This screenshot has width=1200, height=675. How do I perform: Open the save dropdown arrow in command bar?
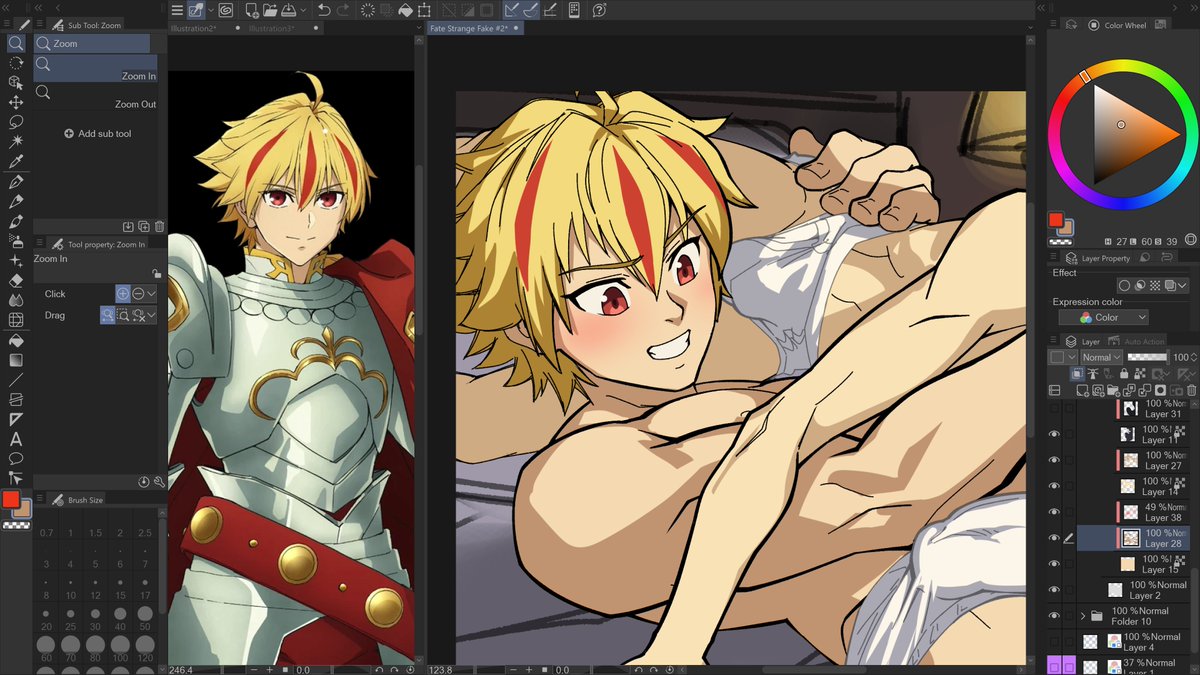[x=304, y=10]
